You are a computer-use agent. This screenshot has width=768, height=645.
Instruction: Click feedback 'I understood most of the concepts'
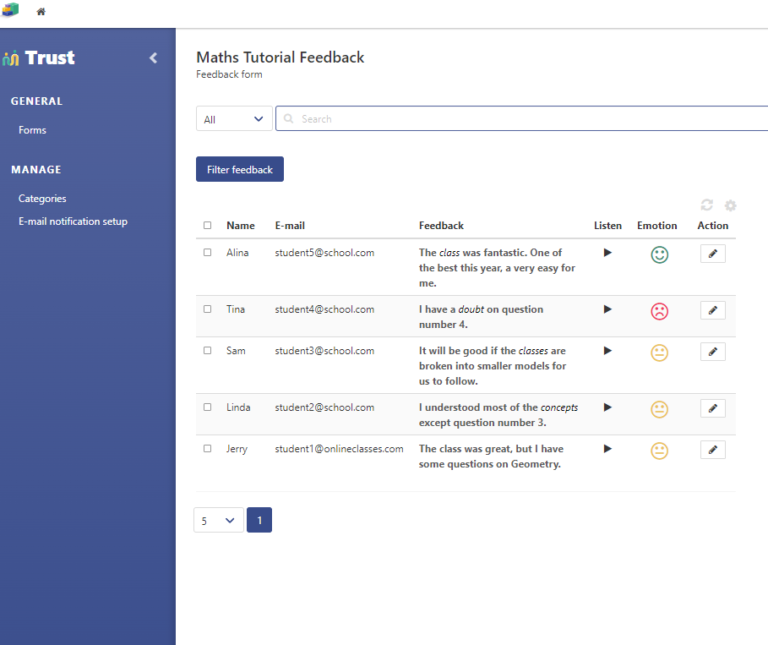(x=499, y=415)
